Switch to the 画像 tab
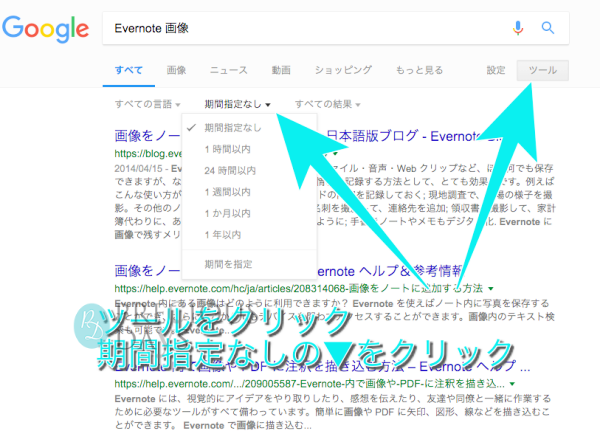Image resolution: width=600 pixels, height=445 pixels. pos(176,70)
